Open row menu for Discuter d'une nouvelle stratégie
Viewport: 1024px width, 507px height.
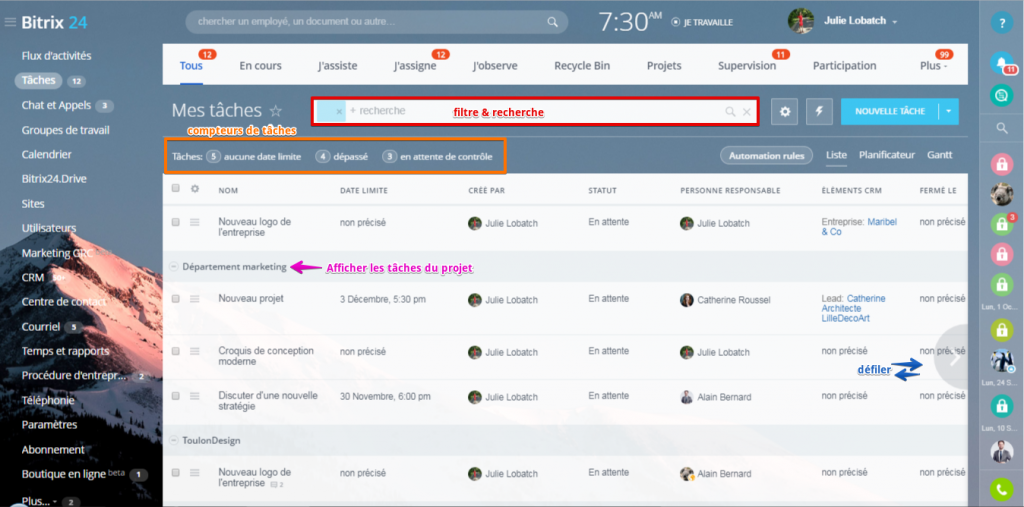(195, 396)
